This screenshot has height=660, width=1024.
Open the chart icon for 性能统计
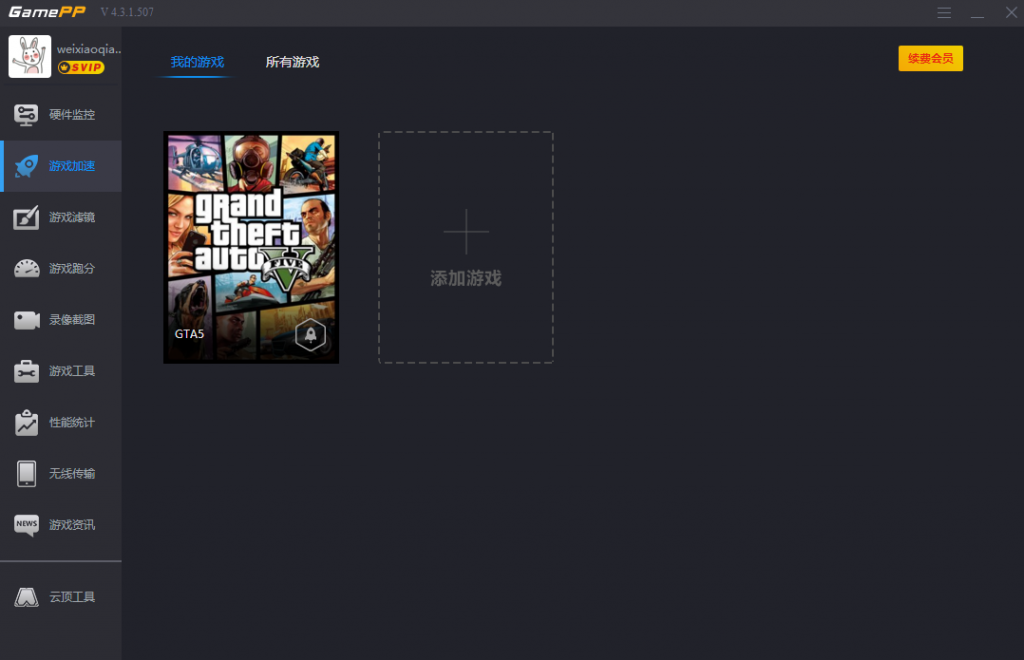26,422
